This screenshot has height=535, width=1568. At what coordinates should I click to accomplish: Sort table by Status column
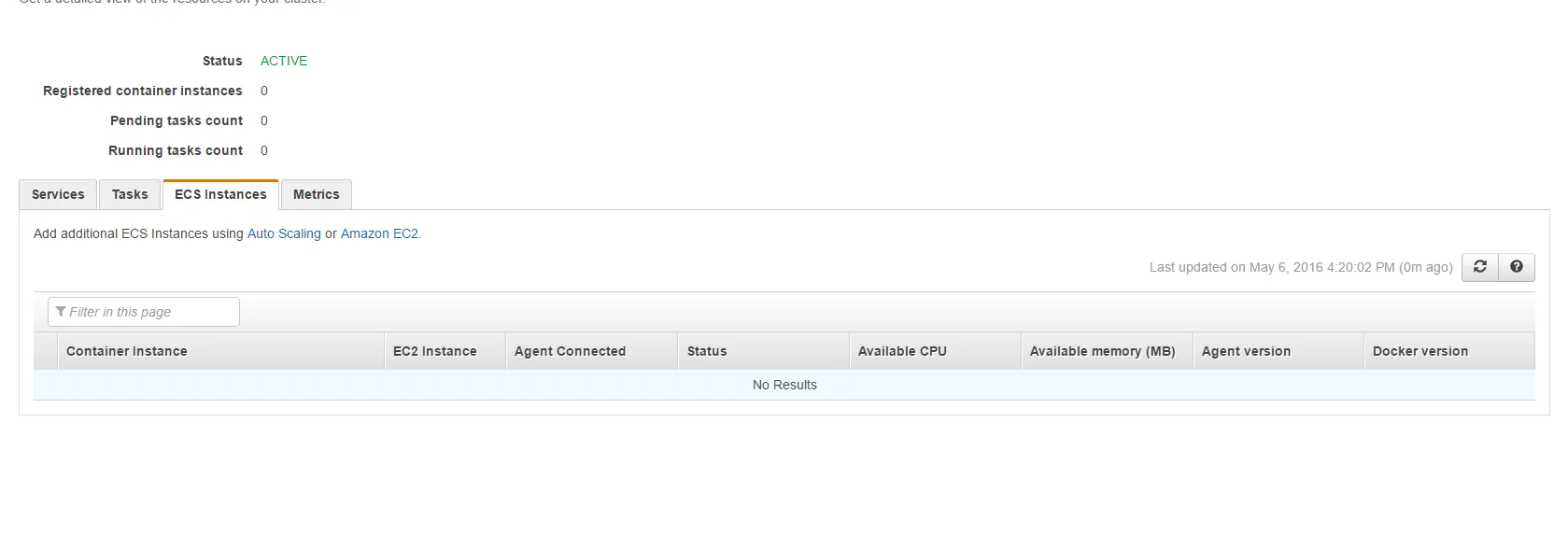(707, 351)
